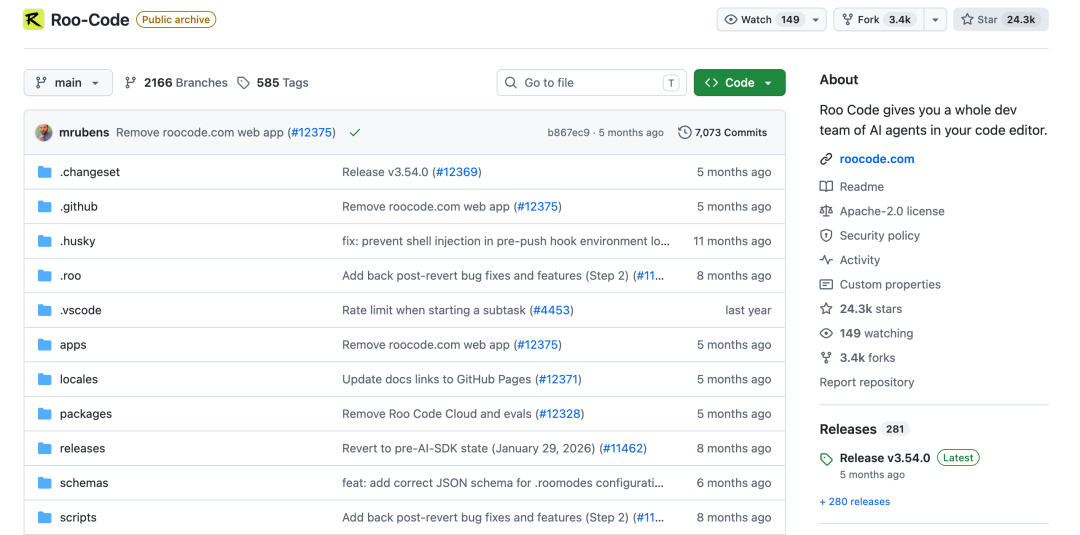
Task: Click 'fix: prevent shell injection' commit message
Action: click(506, 241)
